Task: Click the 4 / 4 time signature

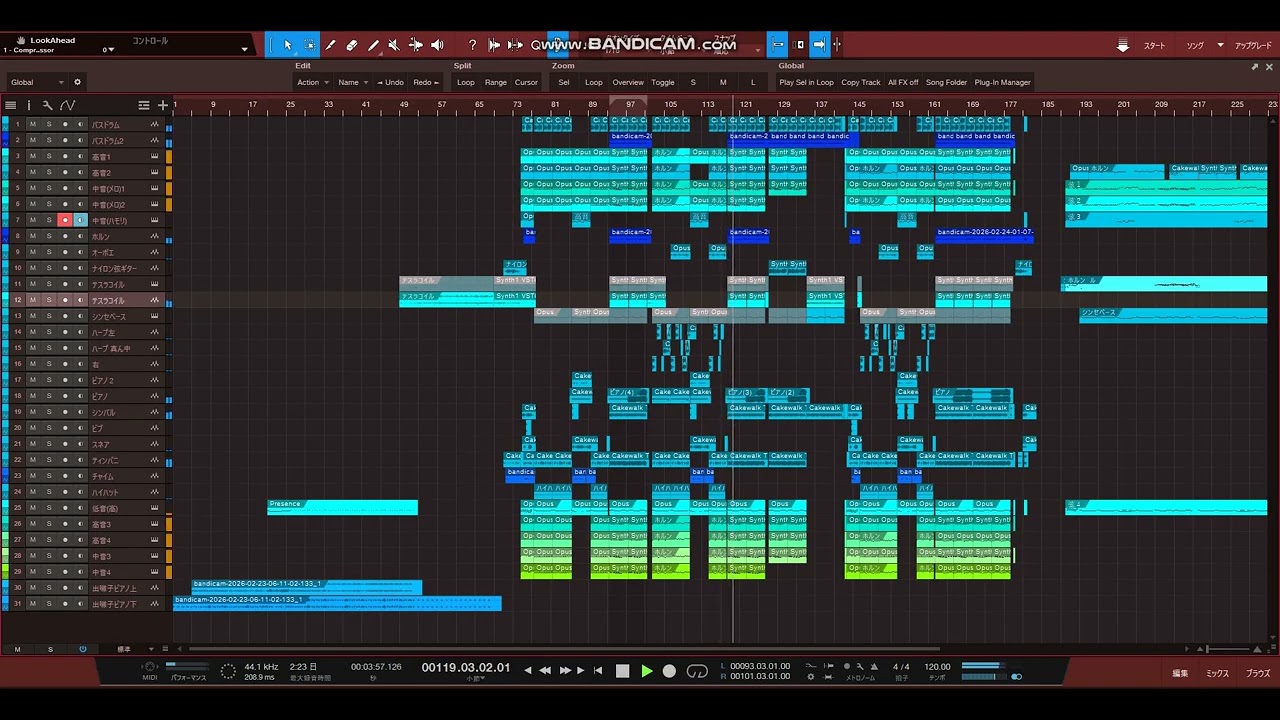Action: (x=901, y=667)
